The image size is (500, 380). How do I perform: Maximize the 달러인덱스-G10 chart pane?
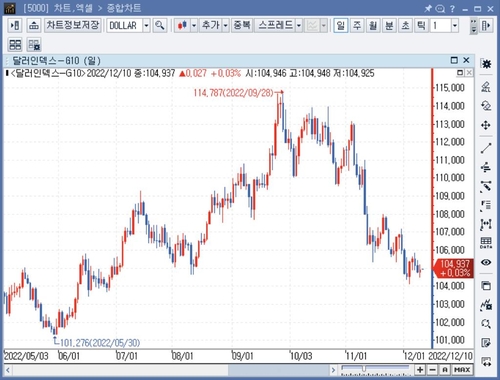pos(454,60)
